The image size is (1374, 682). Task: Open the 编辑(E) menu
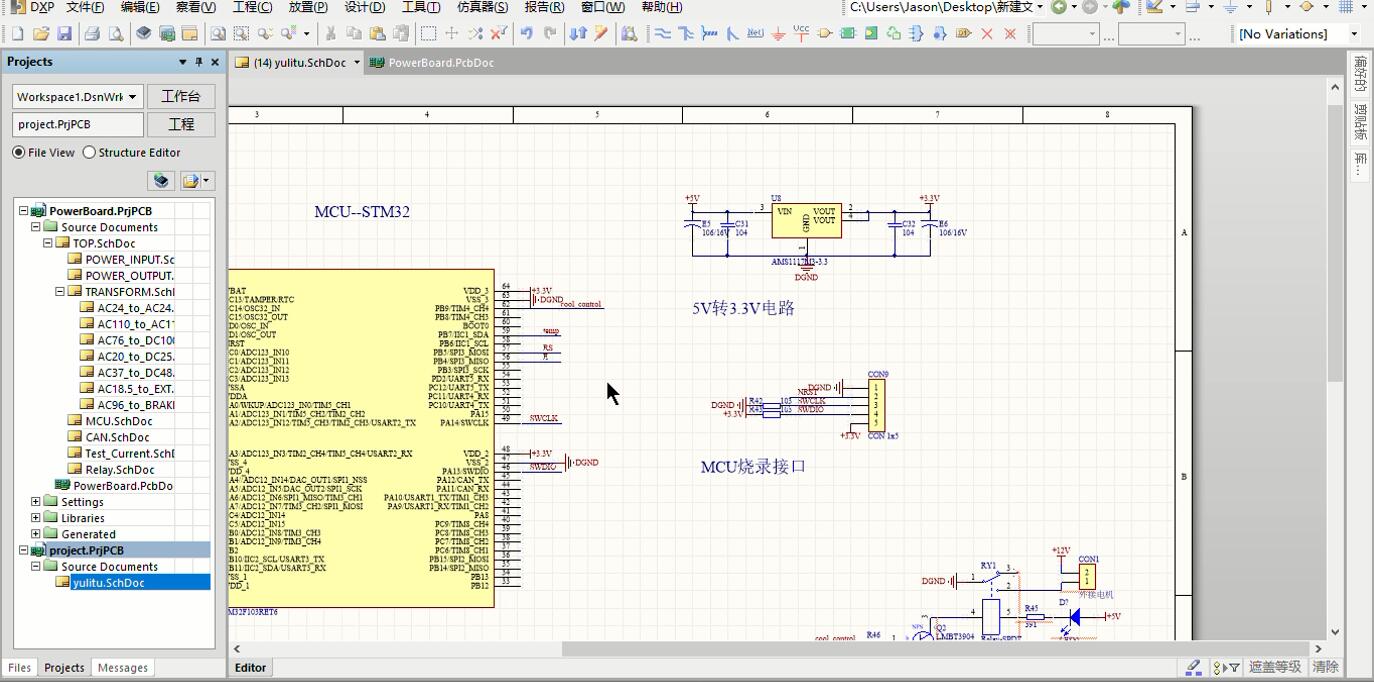[x=140, y=7]
